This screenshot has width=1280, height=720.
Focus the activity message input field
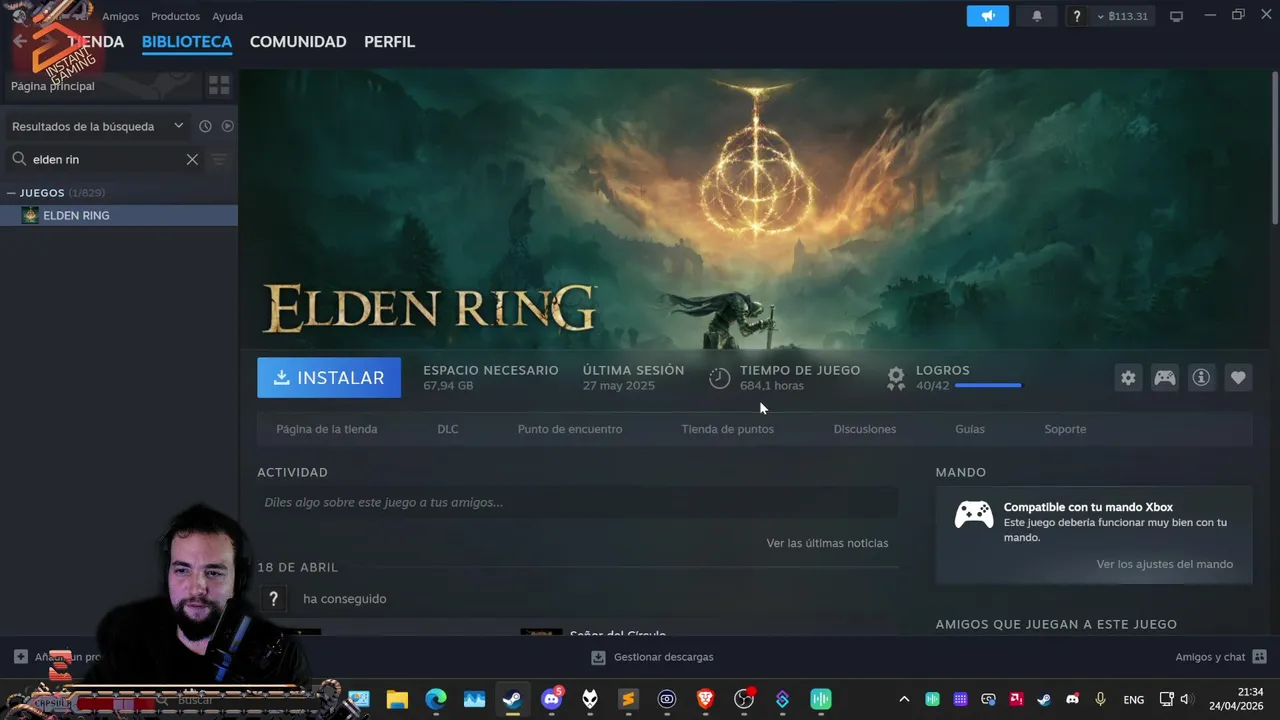[x=577, y=502]
